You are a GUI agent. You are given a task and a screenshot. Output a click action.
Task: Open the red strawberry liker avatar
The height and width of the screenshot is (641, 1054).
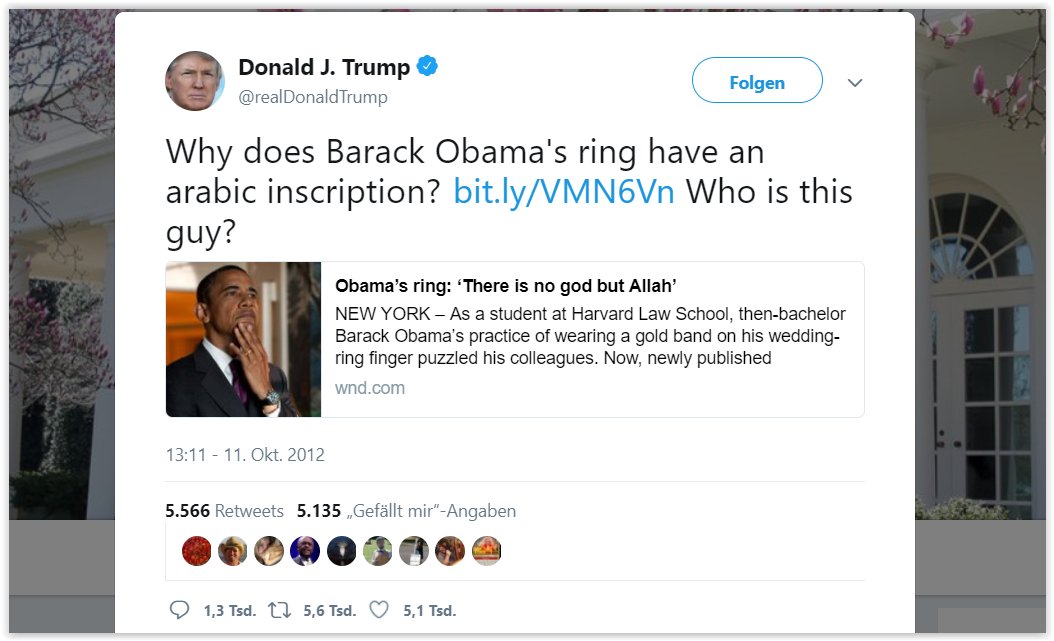197,551
